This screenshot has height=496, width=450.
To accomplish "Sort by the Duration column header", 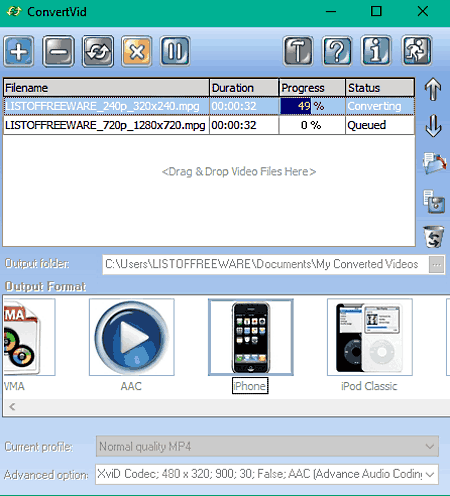I will pyautogui.click(x=244, y=88).
